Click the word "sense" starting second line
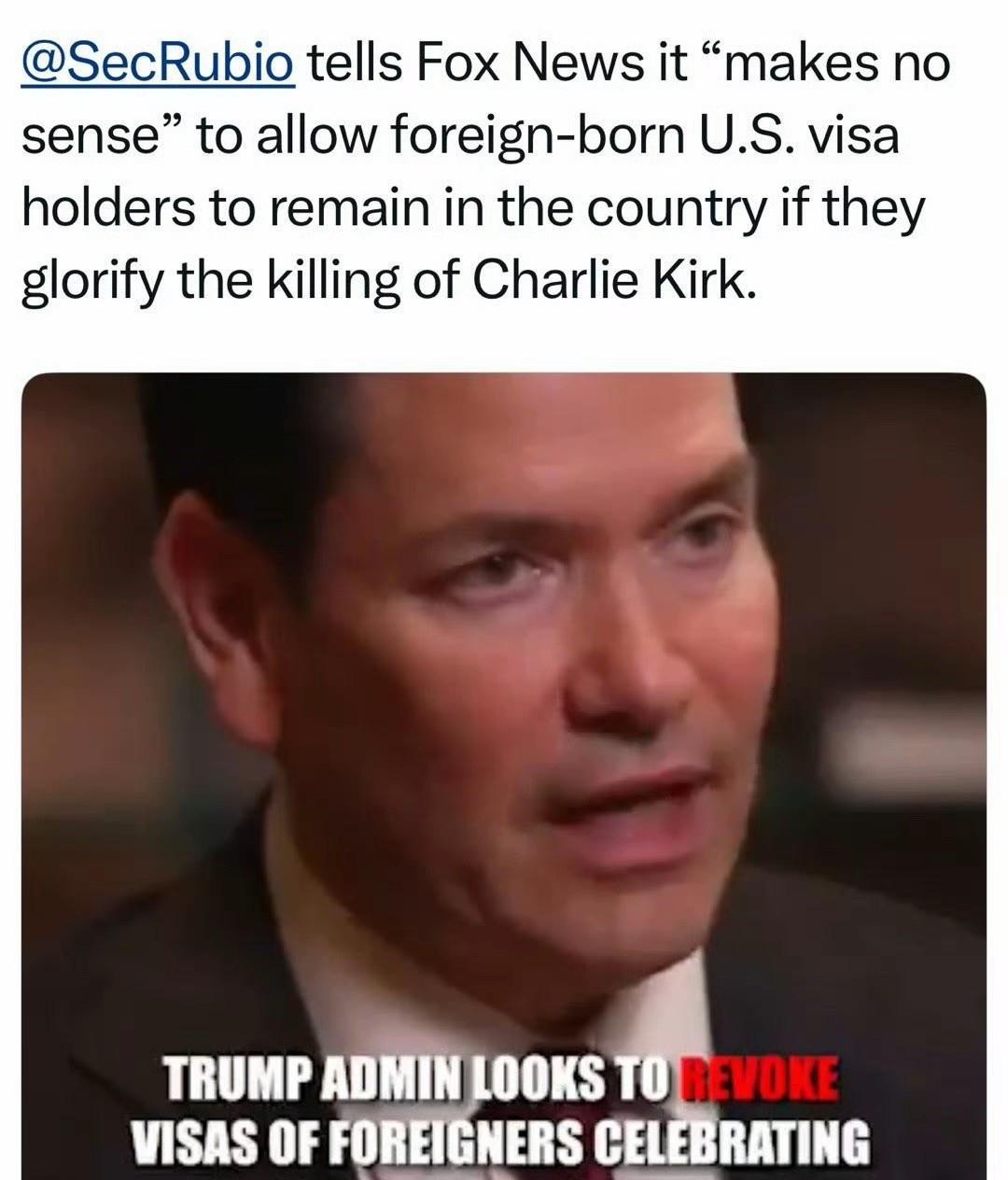Screen dimensions: 1008x1180 click(x=87, y=135)
